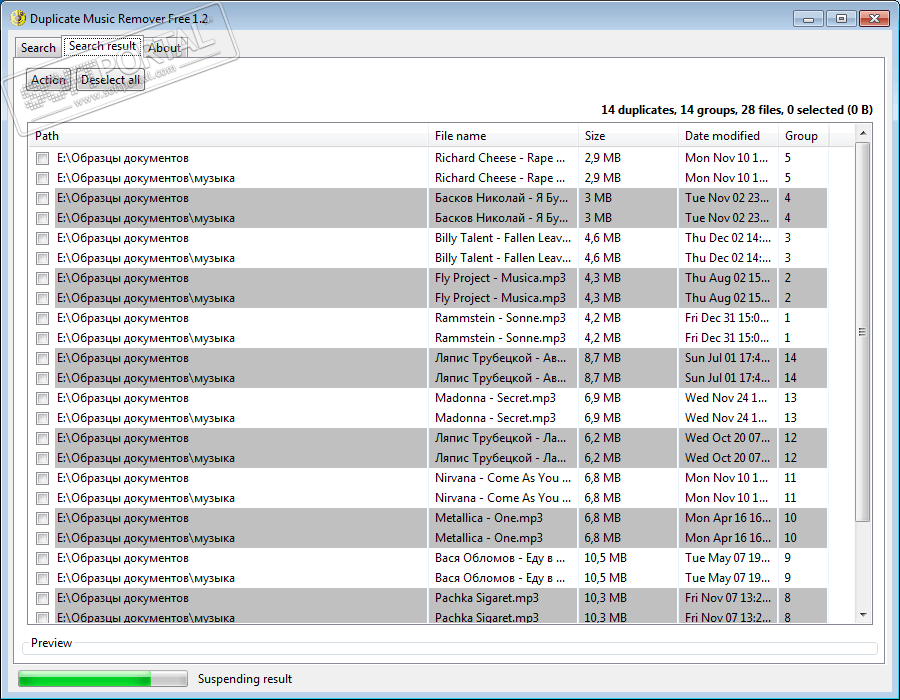Check the Басков Николай row in музыка folder

pos(42,219)
